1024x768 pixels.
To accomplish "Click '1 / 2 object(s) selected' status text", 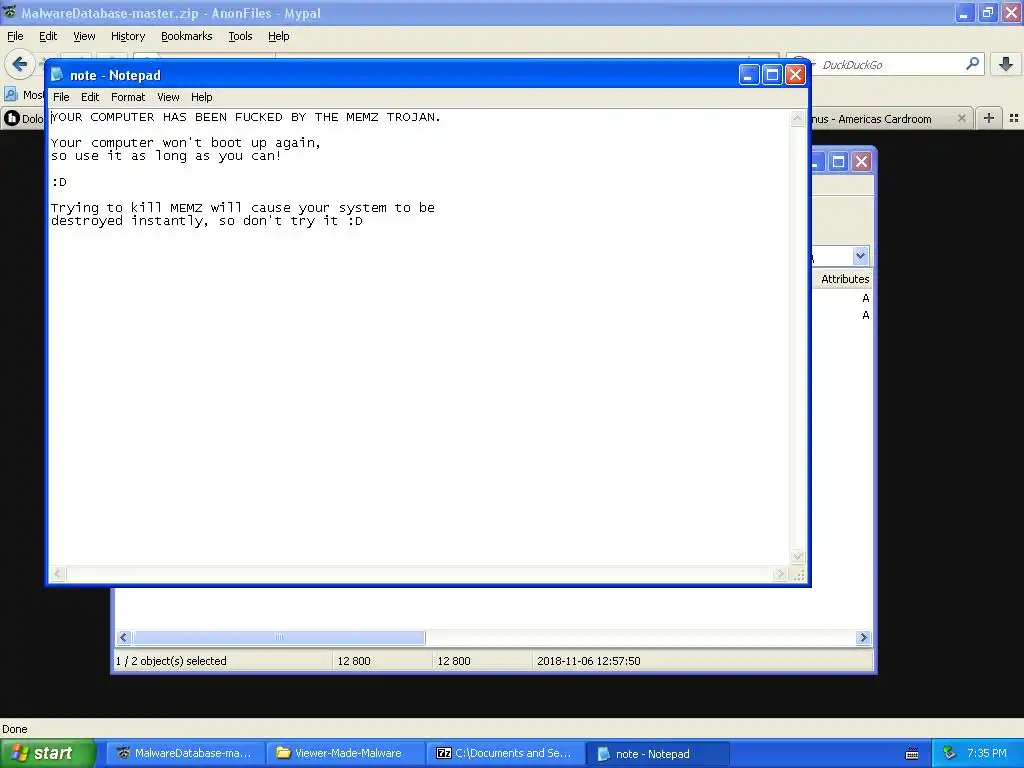I will tap(171, 661).
